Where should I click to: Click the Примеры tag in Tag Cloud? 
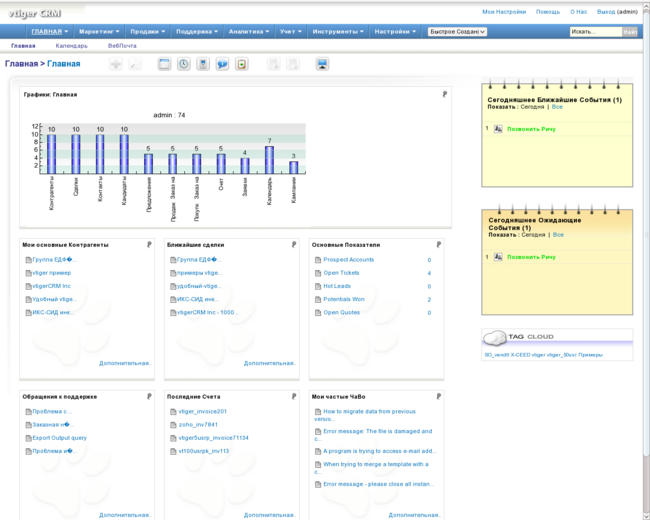590,355
